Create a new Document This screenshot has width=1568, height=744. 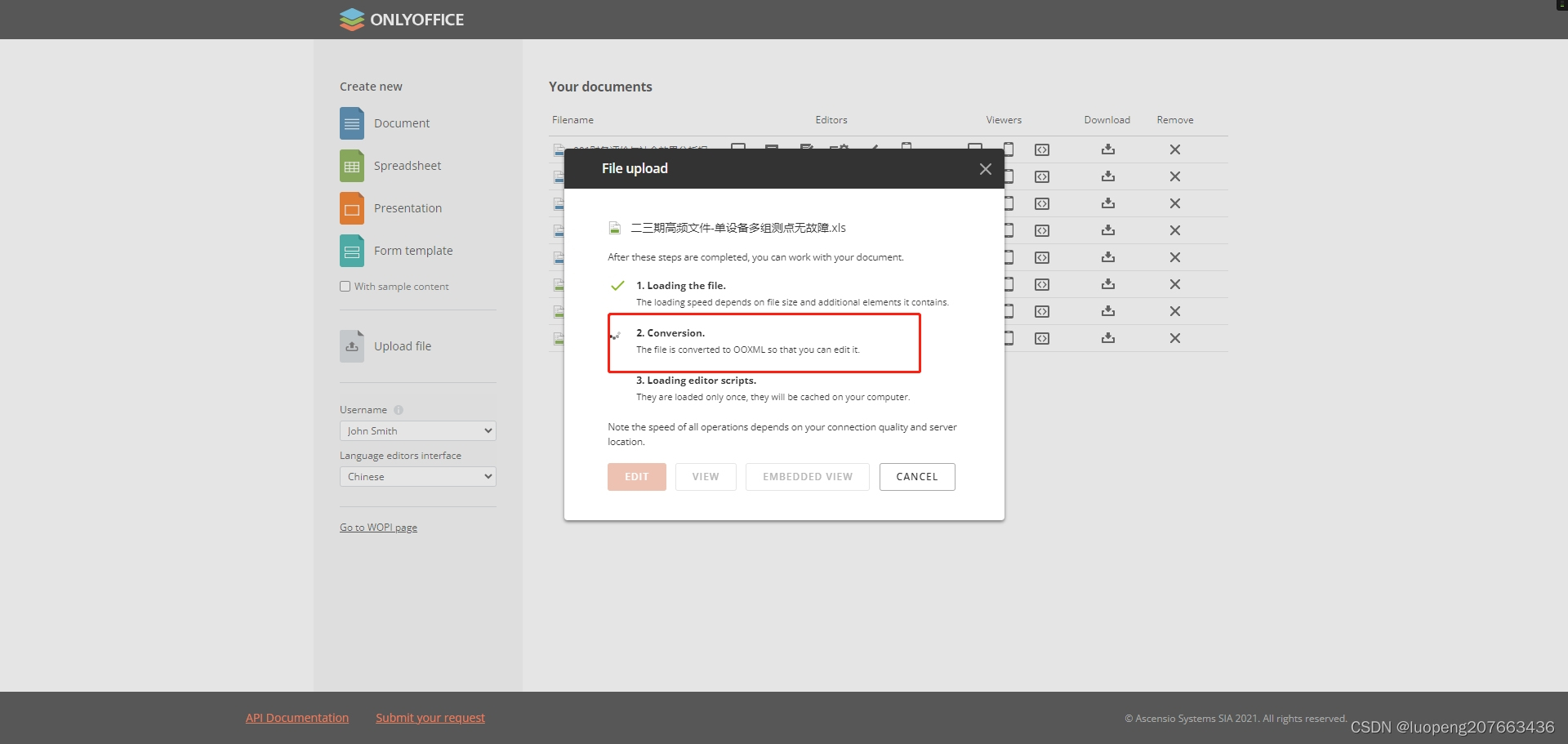click(385, 123)
